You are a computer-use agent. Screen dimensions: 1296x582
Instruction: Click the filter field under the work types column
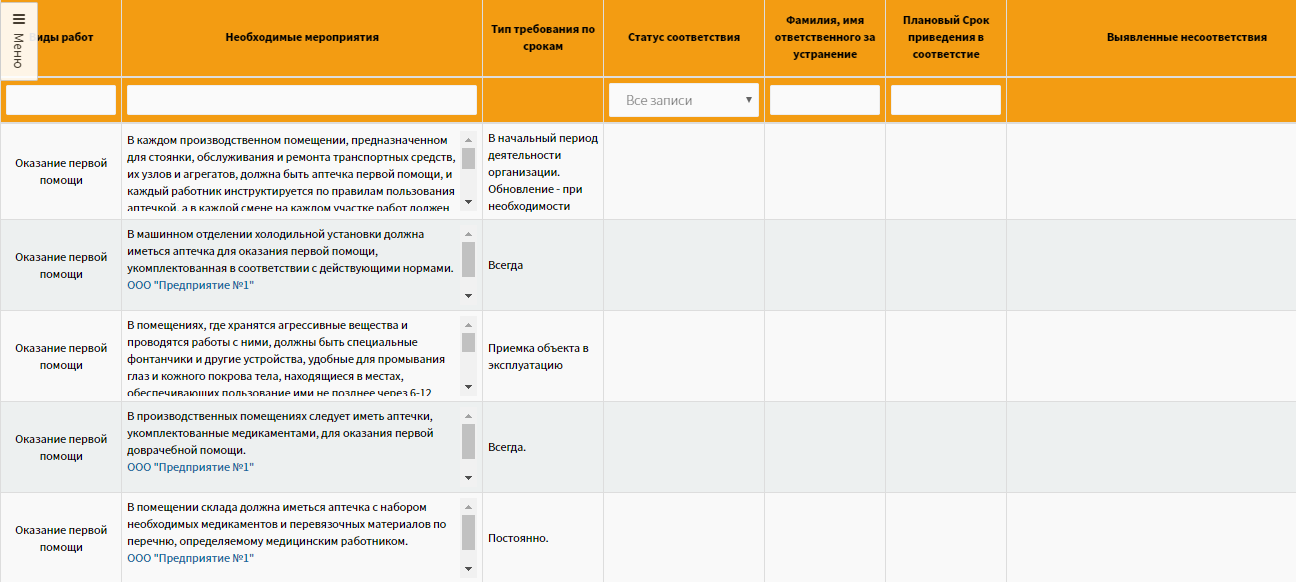tap(61, 100)
